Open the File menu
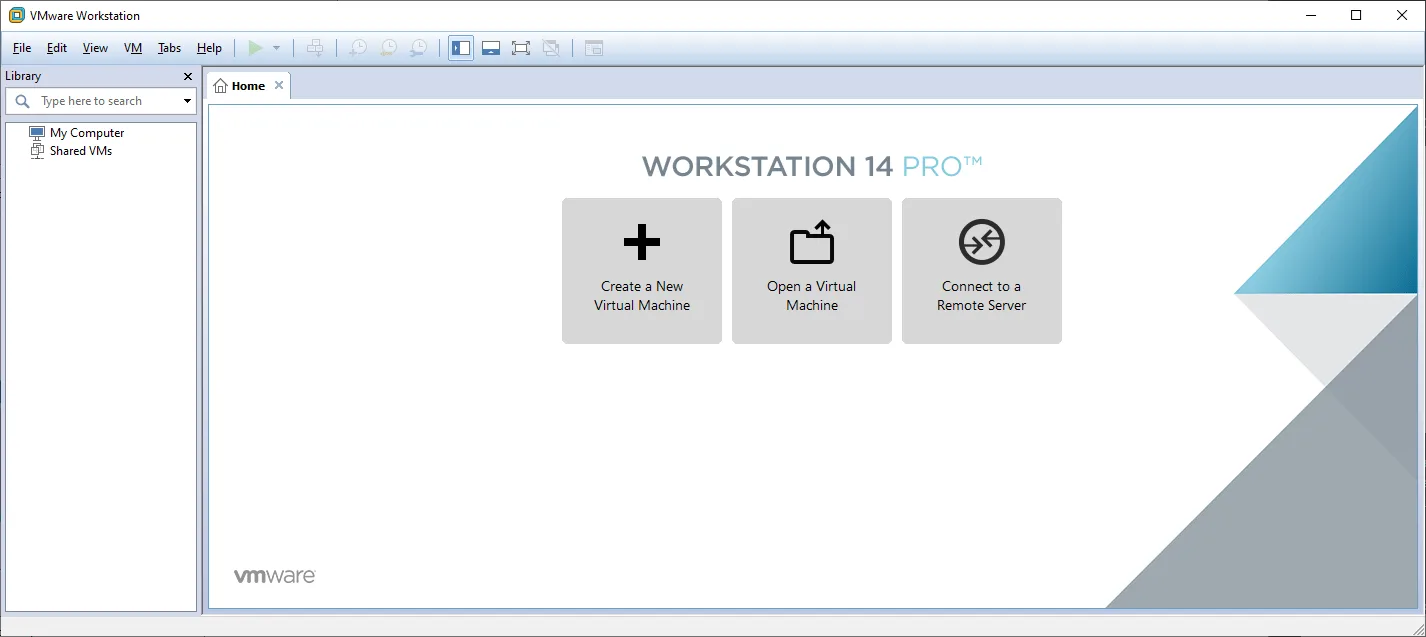This screenshot has height=637, width=1426. pos(22,48)
